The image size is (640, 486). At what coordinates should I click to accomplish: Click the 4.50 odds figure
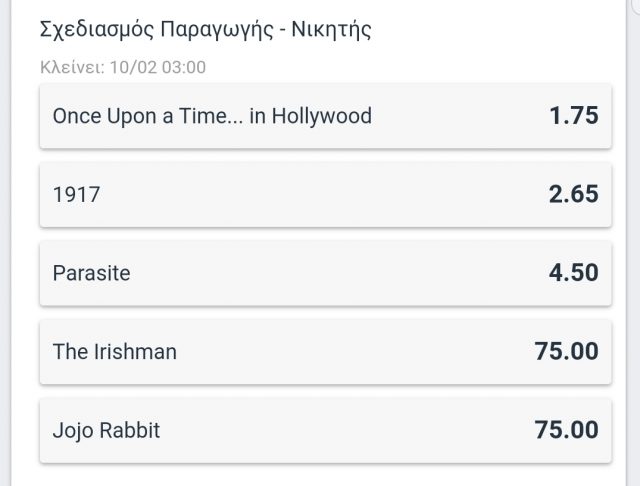point(573,273)
